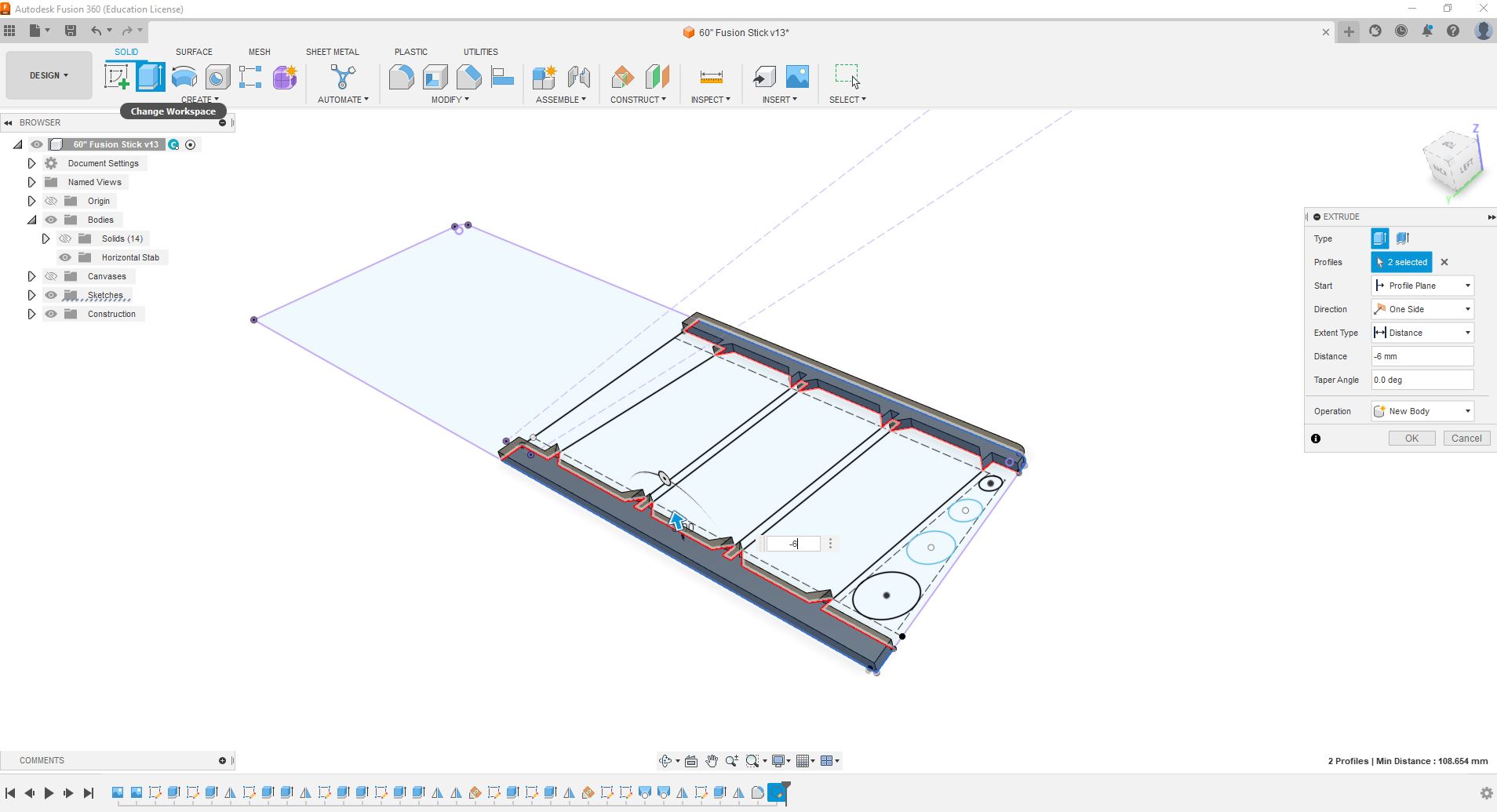The image size is (1497, 812).
Task: Select the Measure tool under Inspect
Action: coord(711,77)
